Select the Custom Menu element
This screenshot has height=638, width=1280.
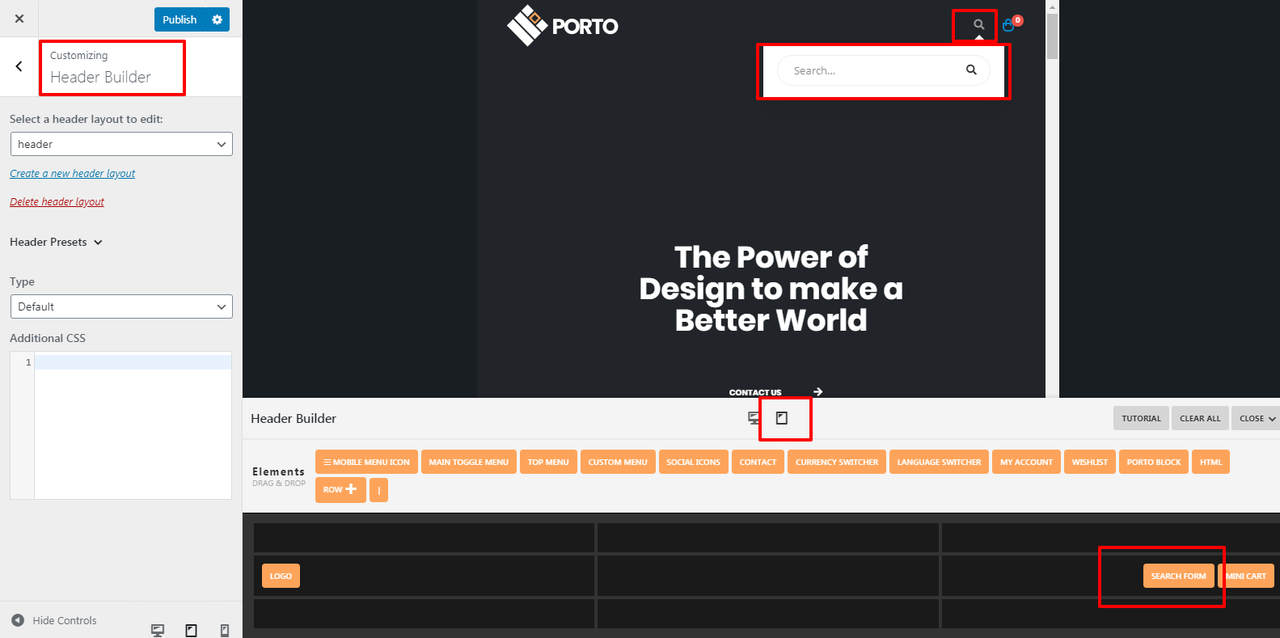(618, 462)
